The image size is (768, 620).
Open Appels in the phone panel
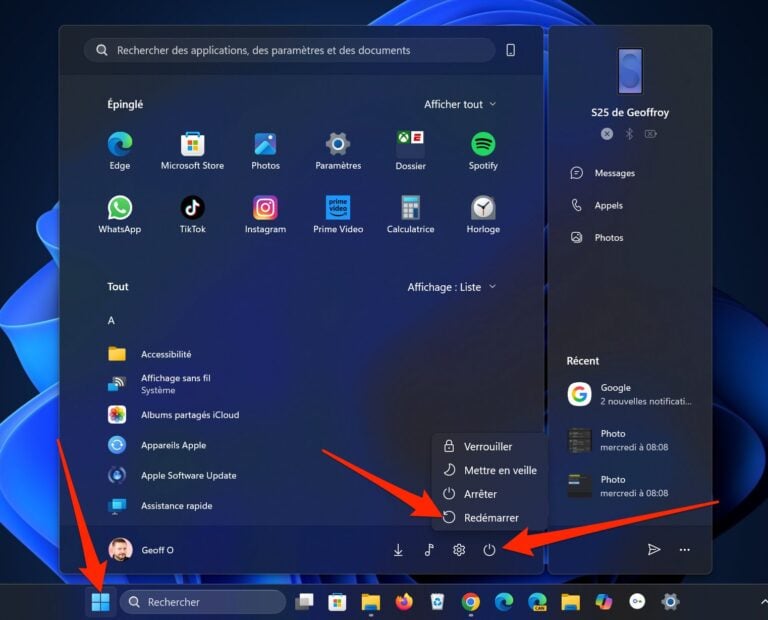pyautogui.click(x=607, y=205)
